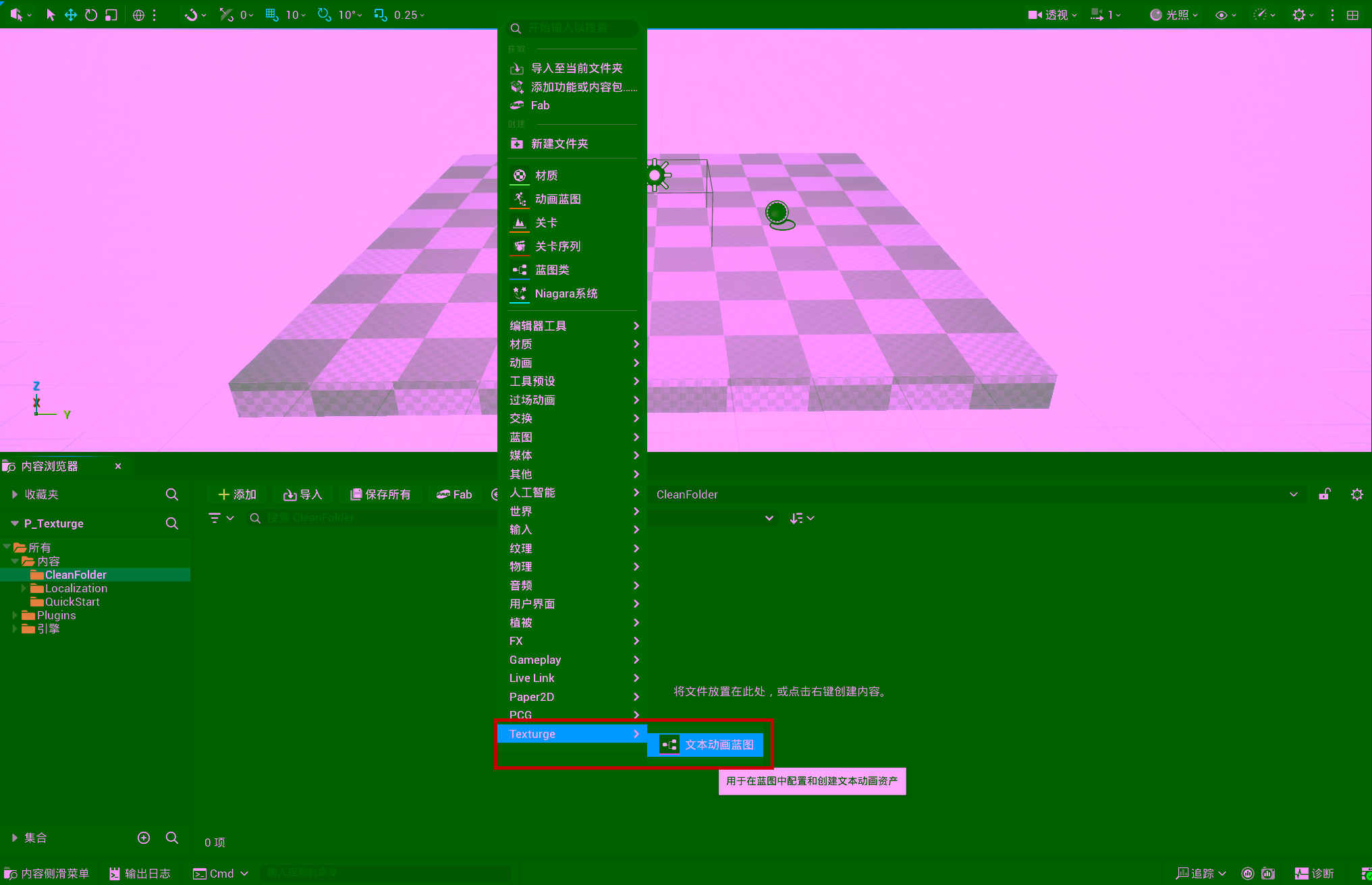Expand the Plugins folder
Viewport: 1372px width, 885px height.
14,615
